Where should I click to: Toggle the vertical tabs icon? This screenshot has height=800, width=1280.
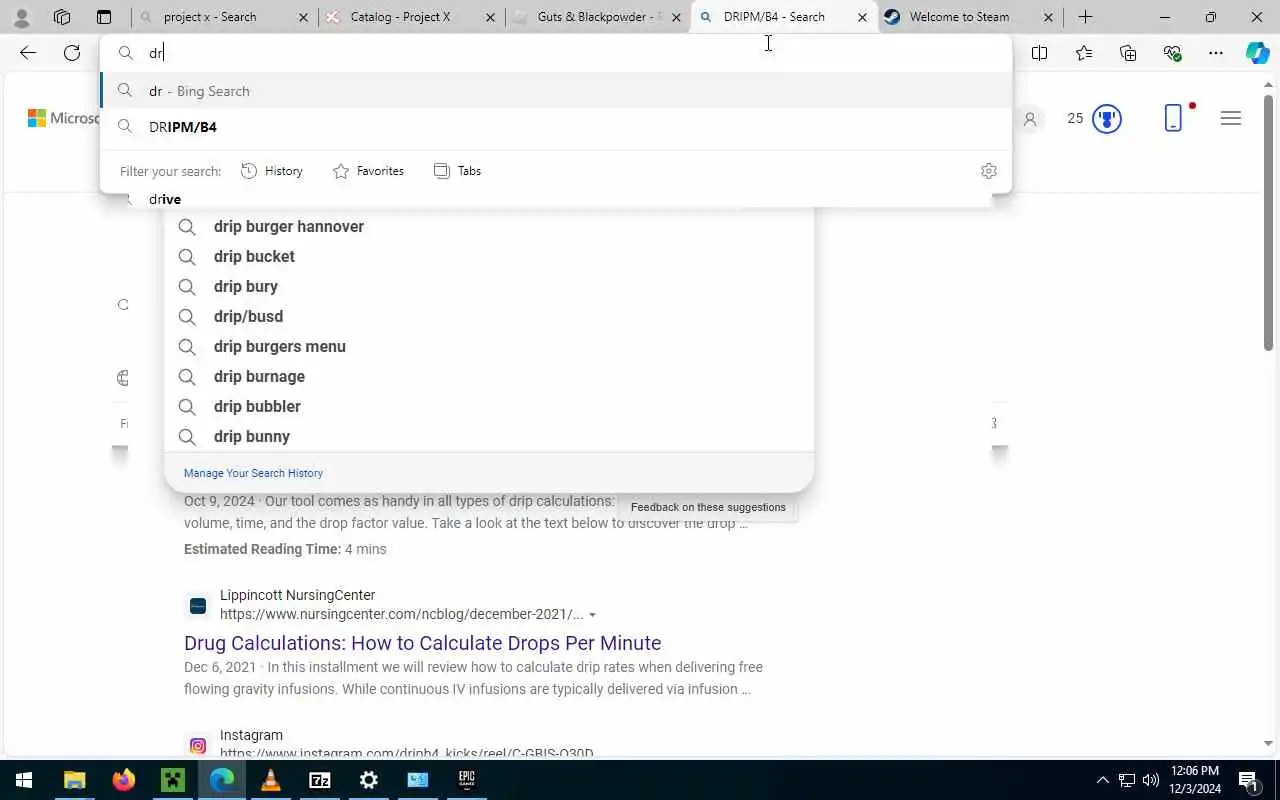point(104,17)
